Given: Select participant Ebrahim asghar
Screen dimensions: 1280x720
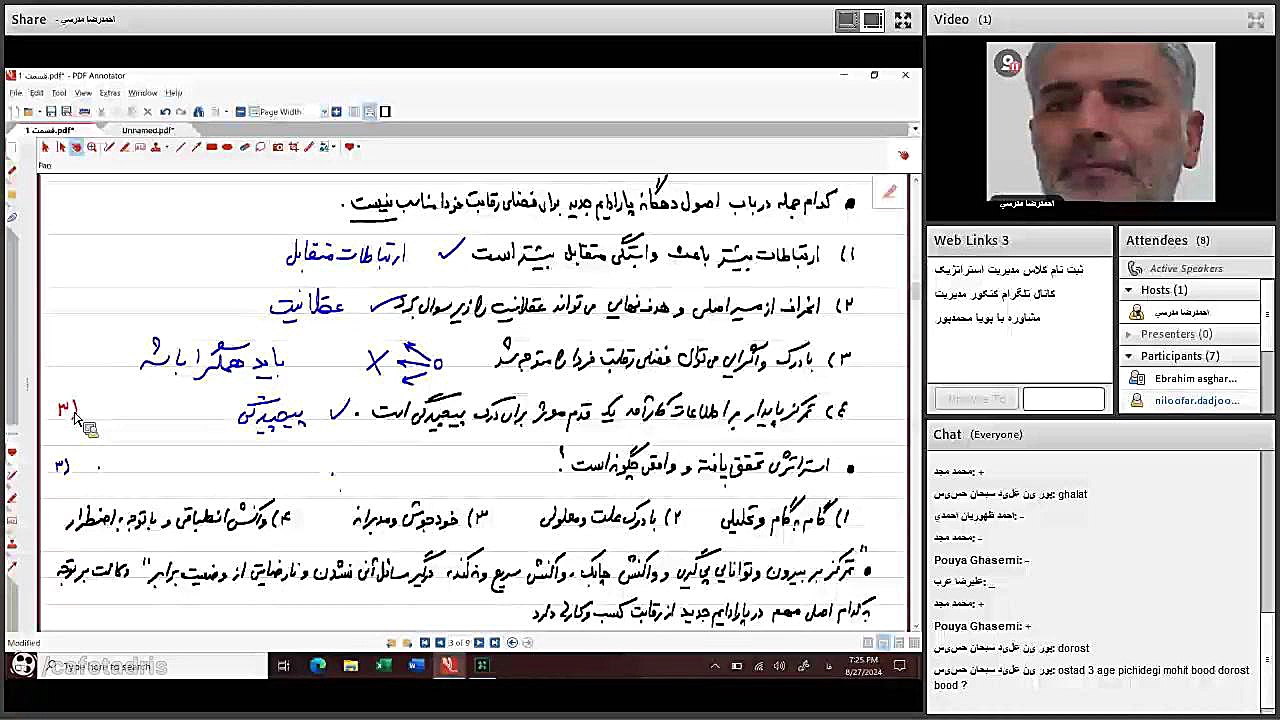Looking at the screenshot, I should coord(1194,379).
